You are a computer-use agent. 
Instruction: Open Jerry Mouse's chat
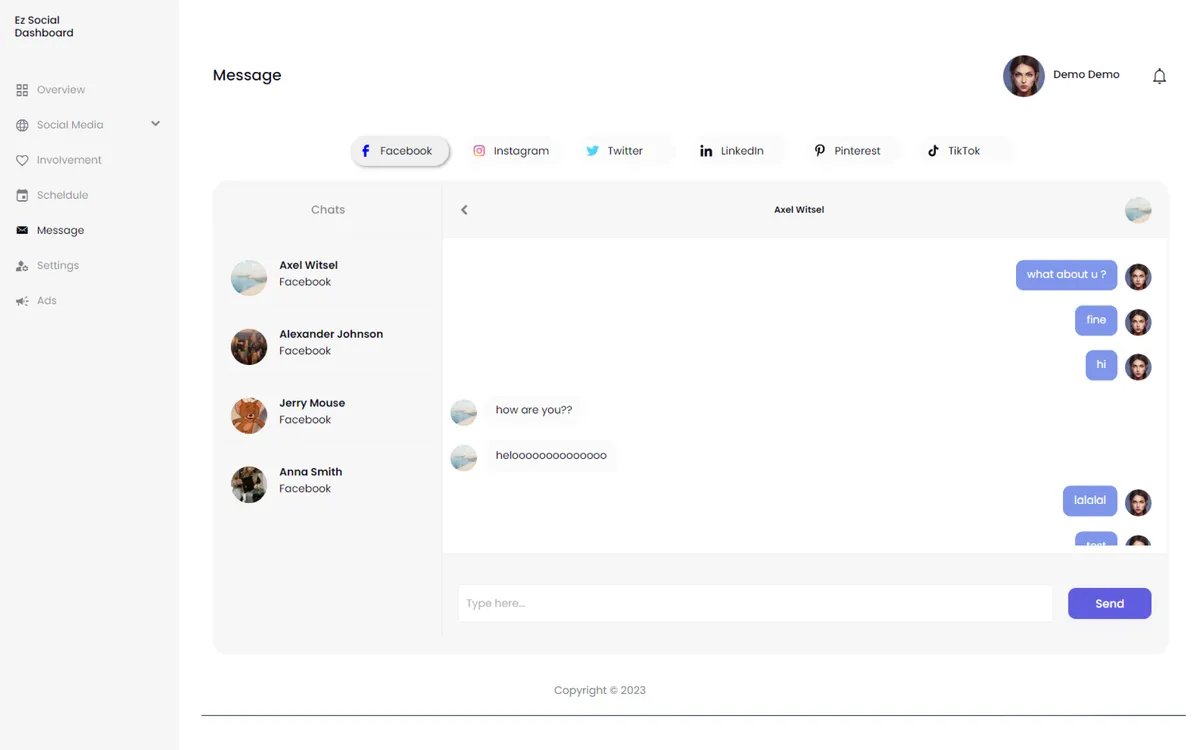click(x=328, y=415)
